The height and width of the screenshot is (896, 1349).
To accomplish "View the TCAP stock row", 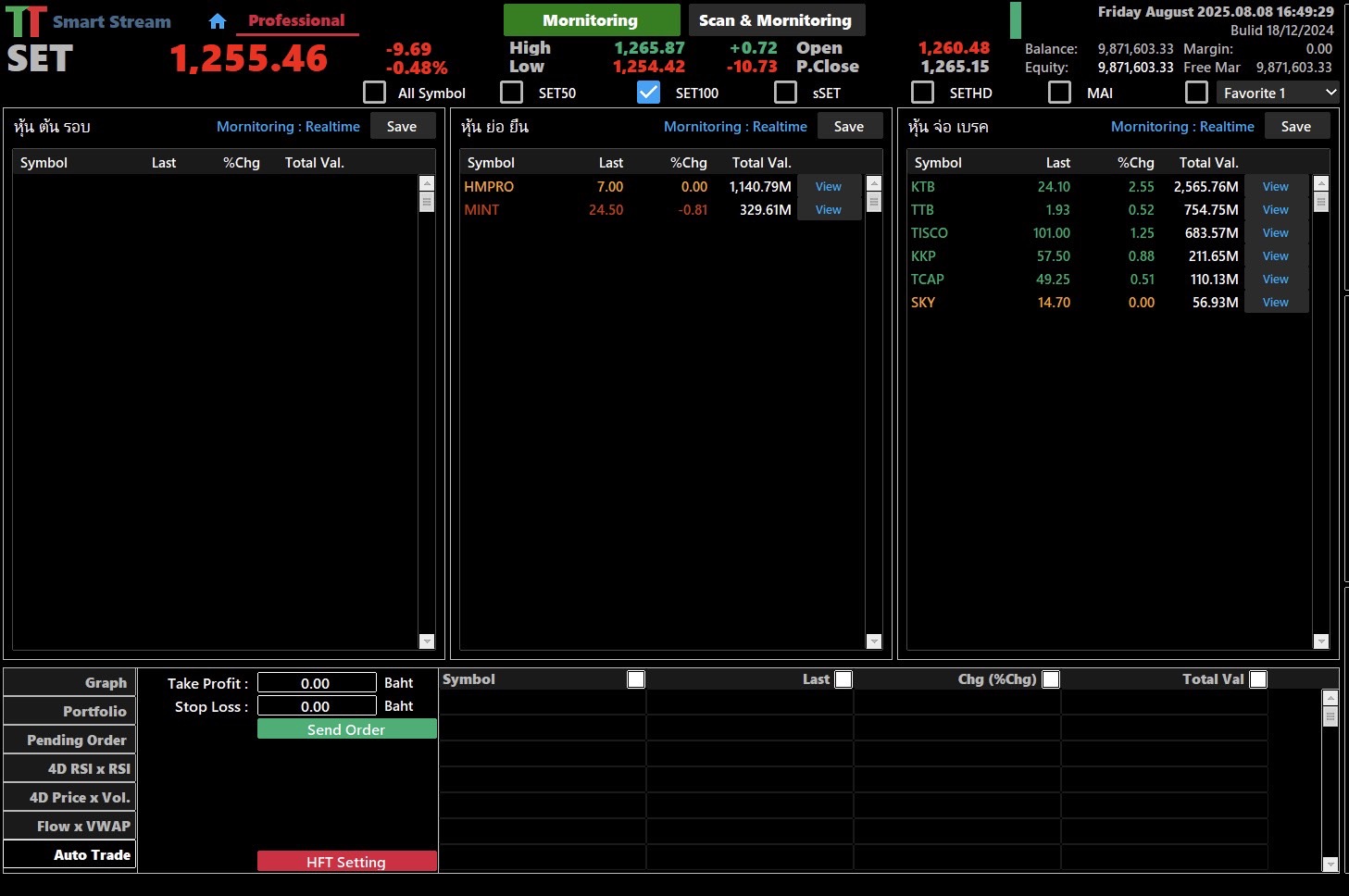I will coord(1276,280).
